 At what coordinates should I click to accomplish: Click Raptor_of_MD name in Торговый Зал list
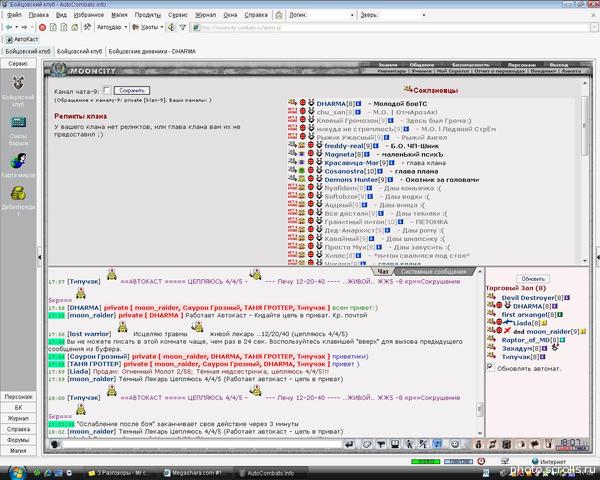(x=526, y=340)
